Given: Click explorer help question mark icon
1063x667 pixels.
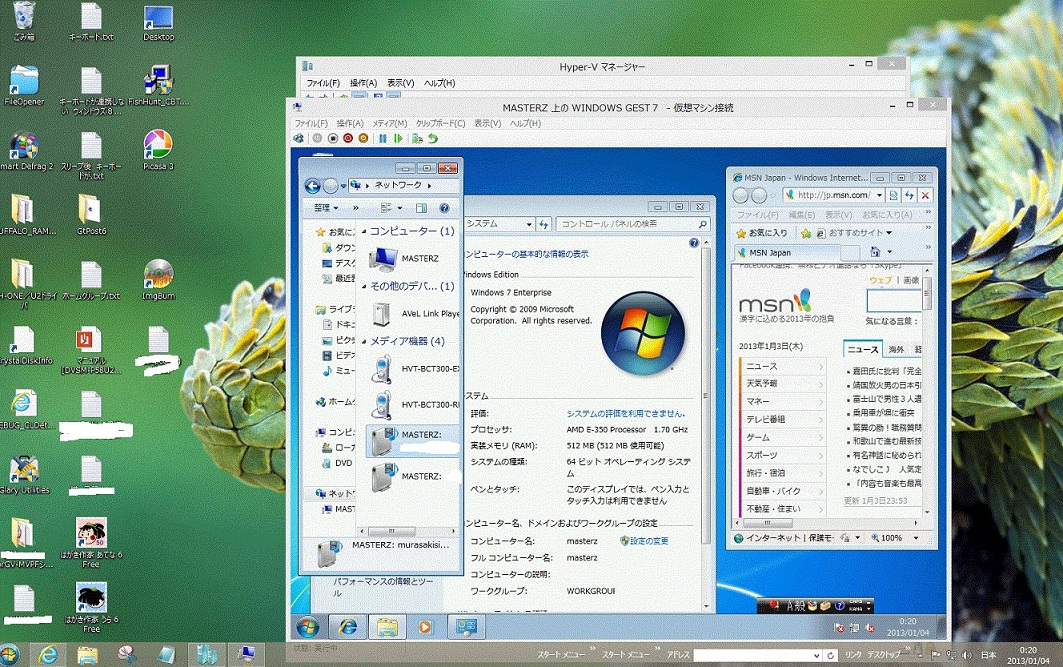Looking at the screenshot, I should [x=444, y=208].
